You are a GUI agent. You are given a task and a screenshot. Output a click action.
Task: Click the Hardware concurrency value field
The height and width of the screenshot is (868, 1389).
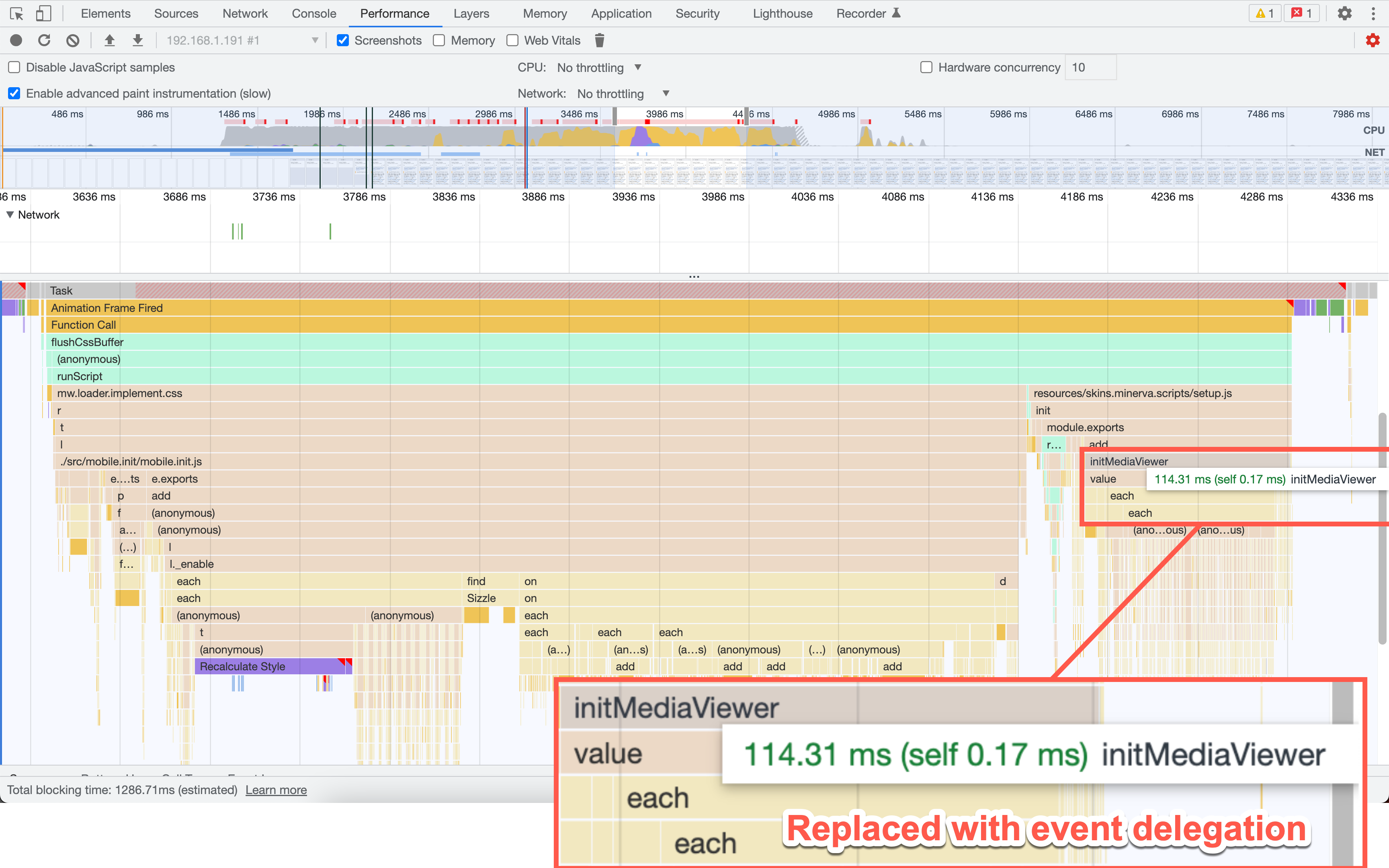coord(1090,67)
